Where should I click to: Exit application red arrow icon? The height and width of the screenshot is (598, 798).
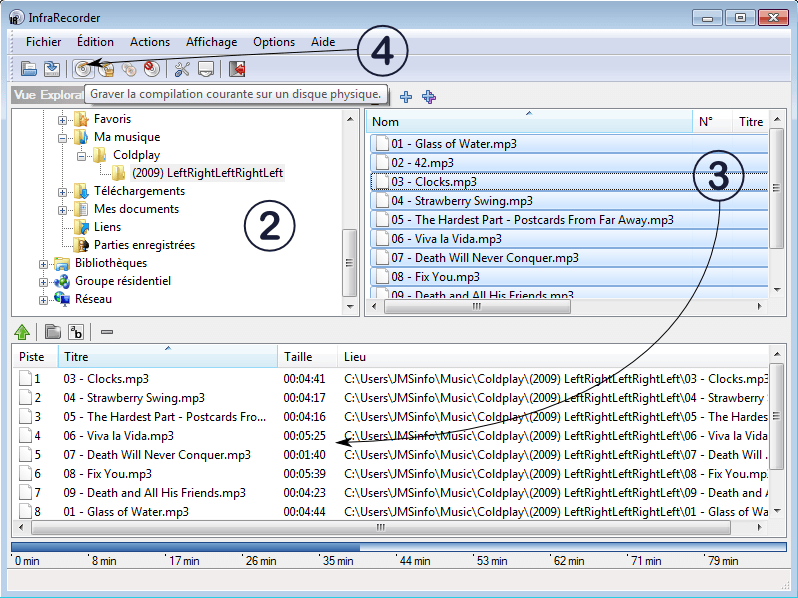point(237,69)
